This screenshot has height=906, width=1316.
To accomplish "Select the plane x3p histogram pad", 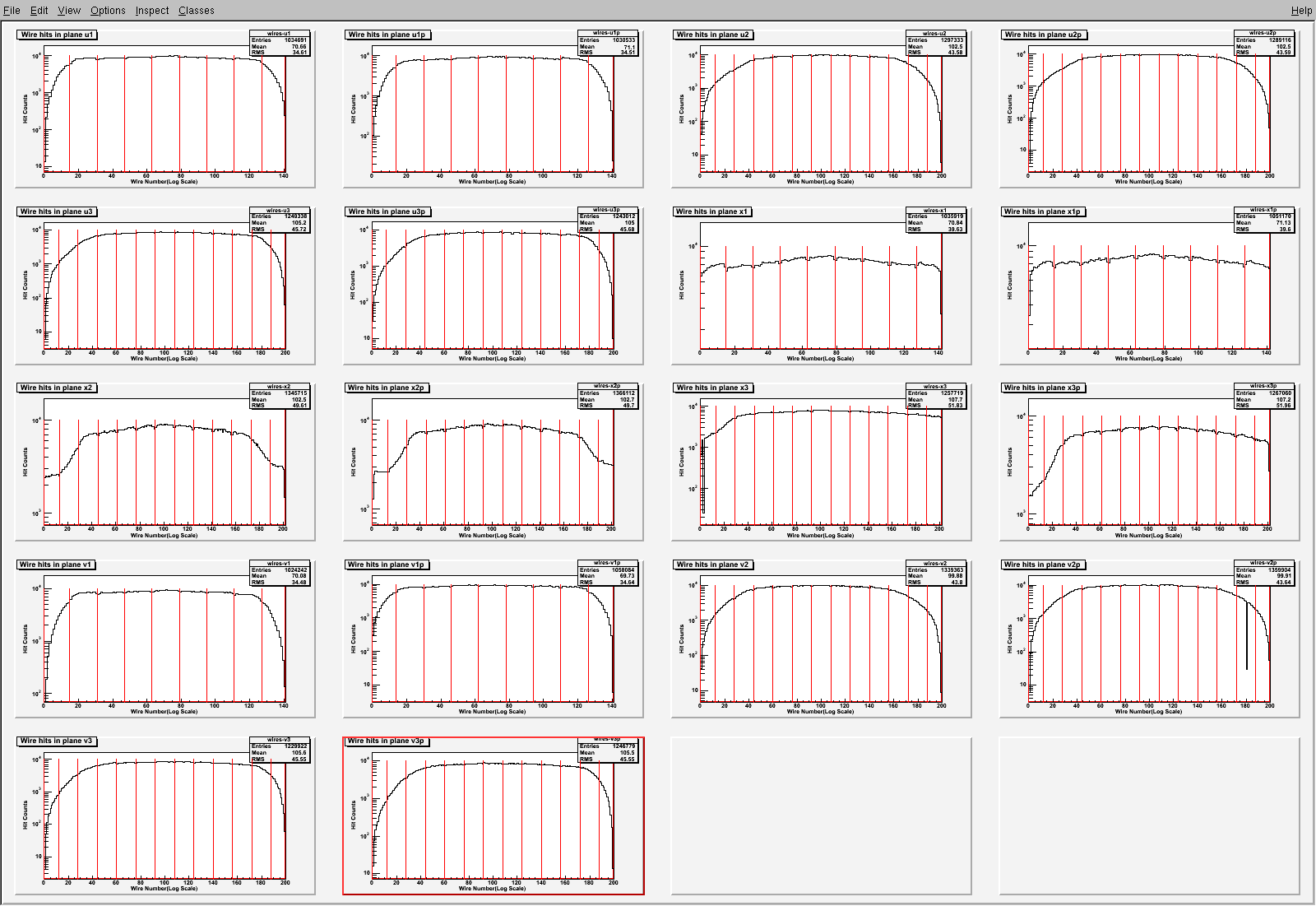I will 1150,462.
